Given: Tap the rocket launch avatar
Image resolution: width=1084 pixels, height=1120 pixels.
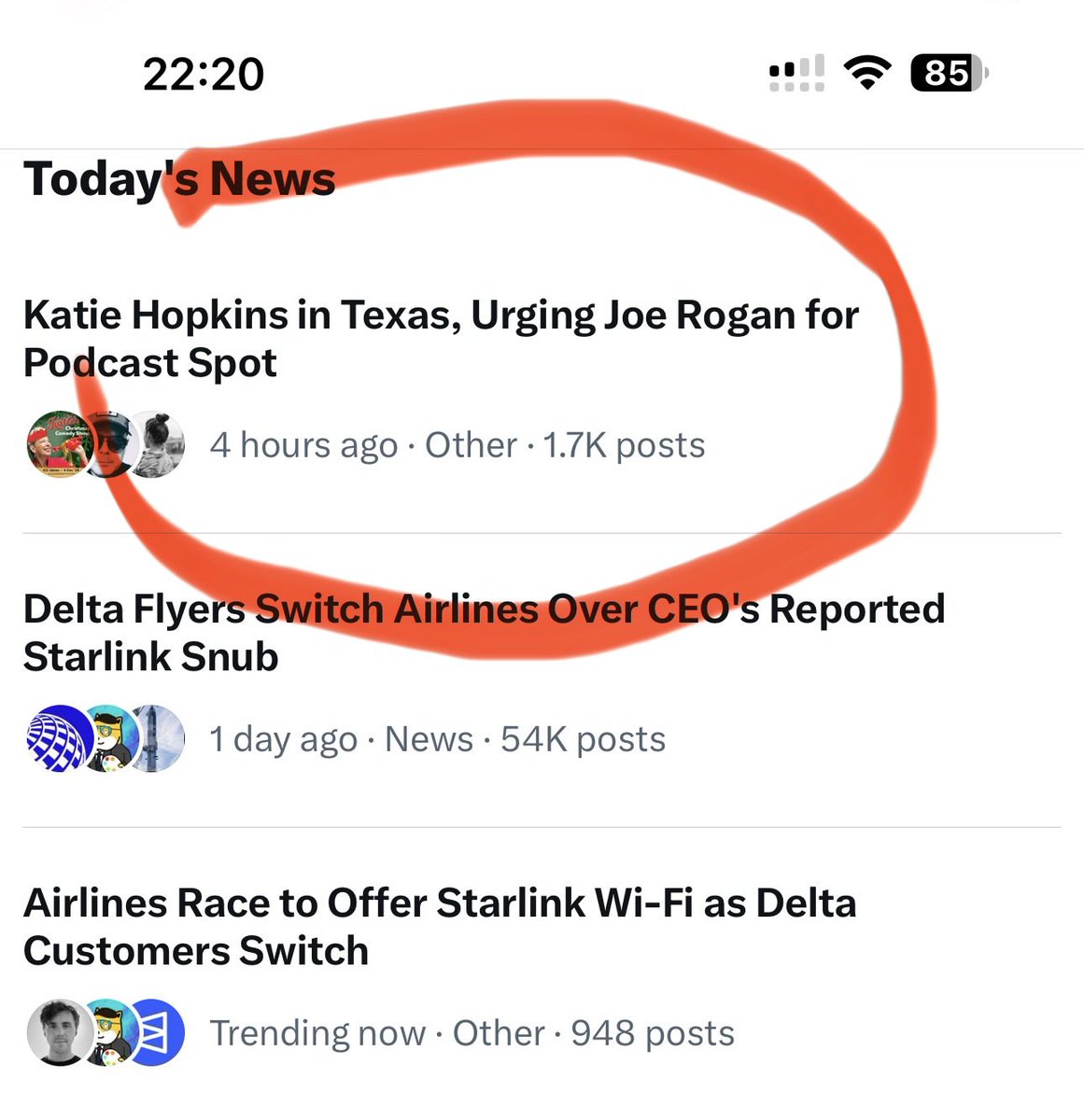Looking at the screenshot, I should [x=157, y=738].
